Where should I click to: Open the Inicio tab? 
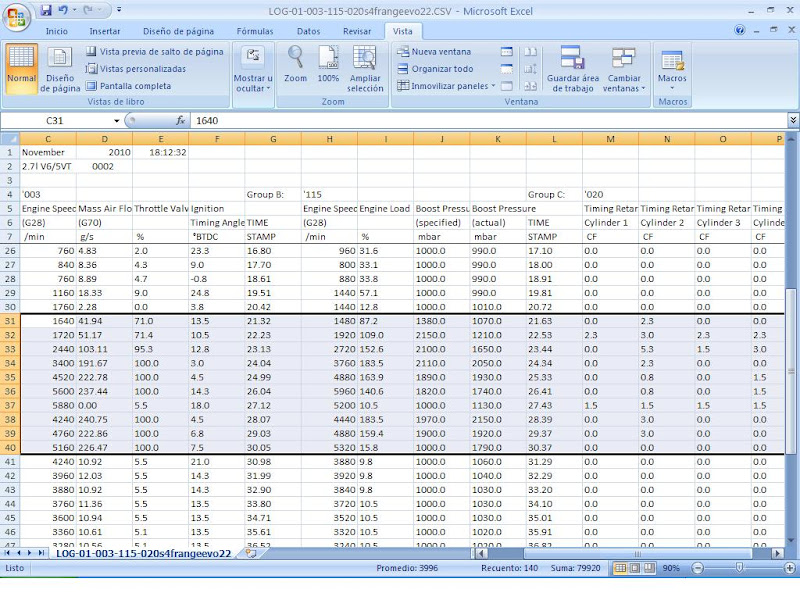tap(57, 31)
